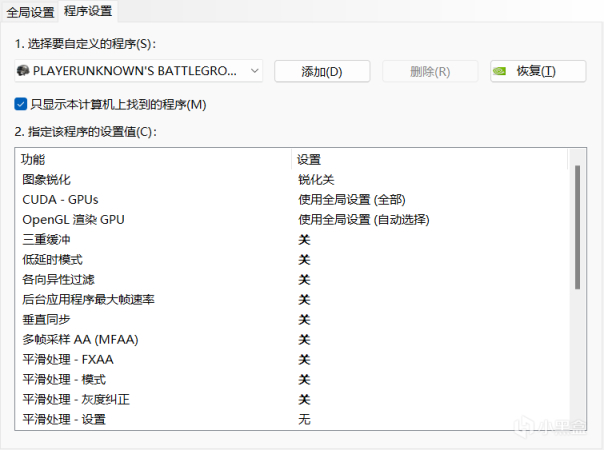The image size is (604, 450).
Task: Click the 设置 column header
Action: (430, 159)
